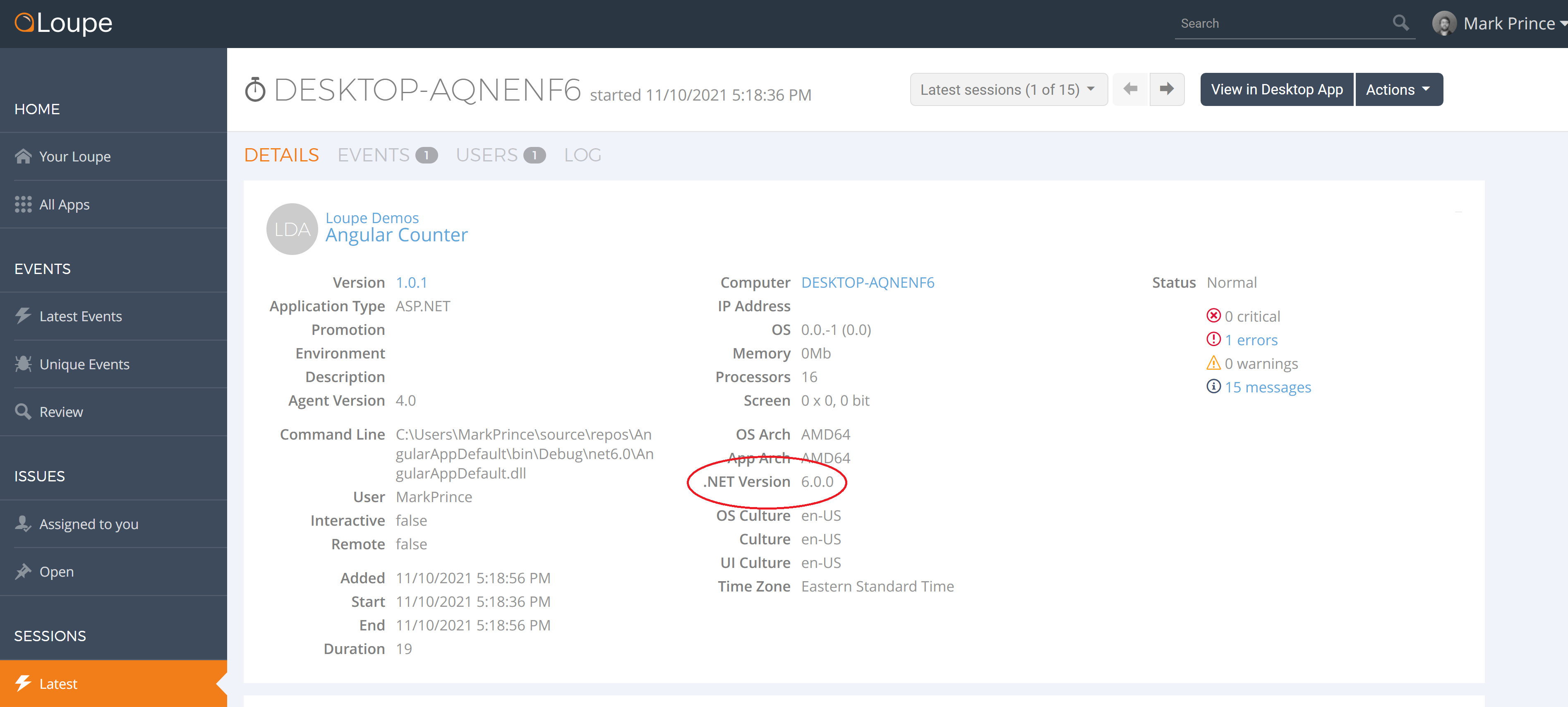1568x707 pixels.
Task: Go to previous session arrow
Action: click(1130, 89)
